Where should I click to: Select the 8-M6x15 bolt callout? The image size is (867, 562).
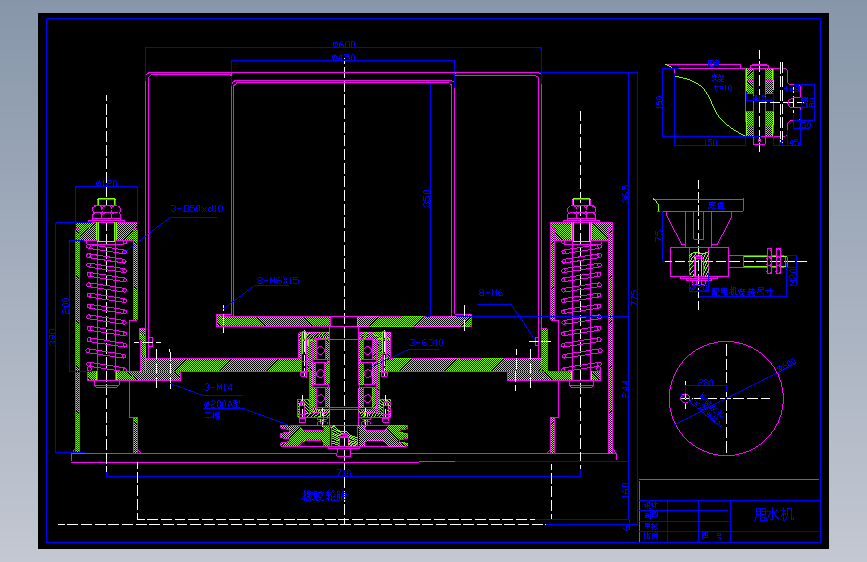278,280
